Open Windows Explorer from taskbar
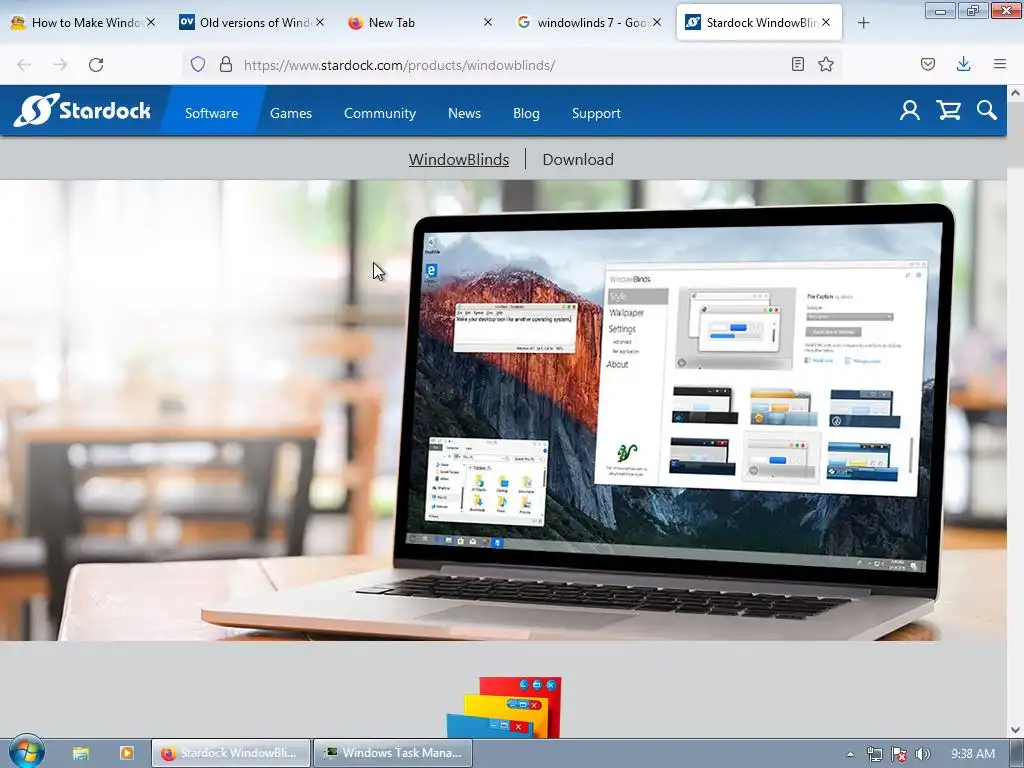Image resolution: width=1024 pixels, height=768 pixels. click(x=81, y=753)
